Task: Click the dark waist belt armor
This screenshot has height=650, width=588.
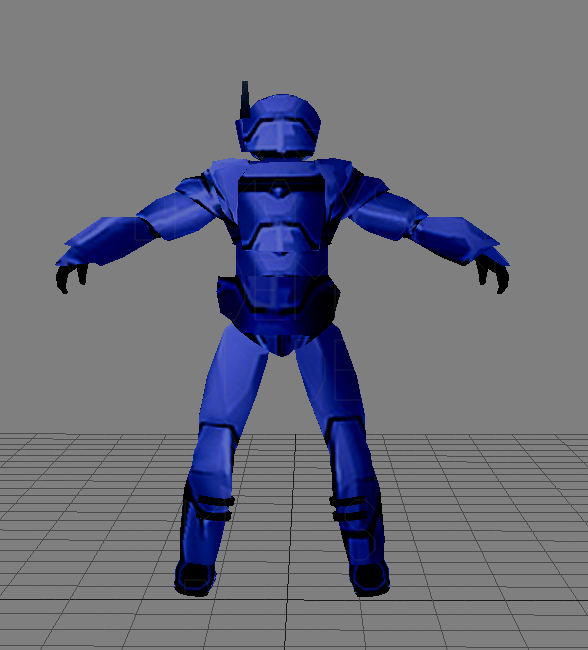Action: (278, 303)
